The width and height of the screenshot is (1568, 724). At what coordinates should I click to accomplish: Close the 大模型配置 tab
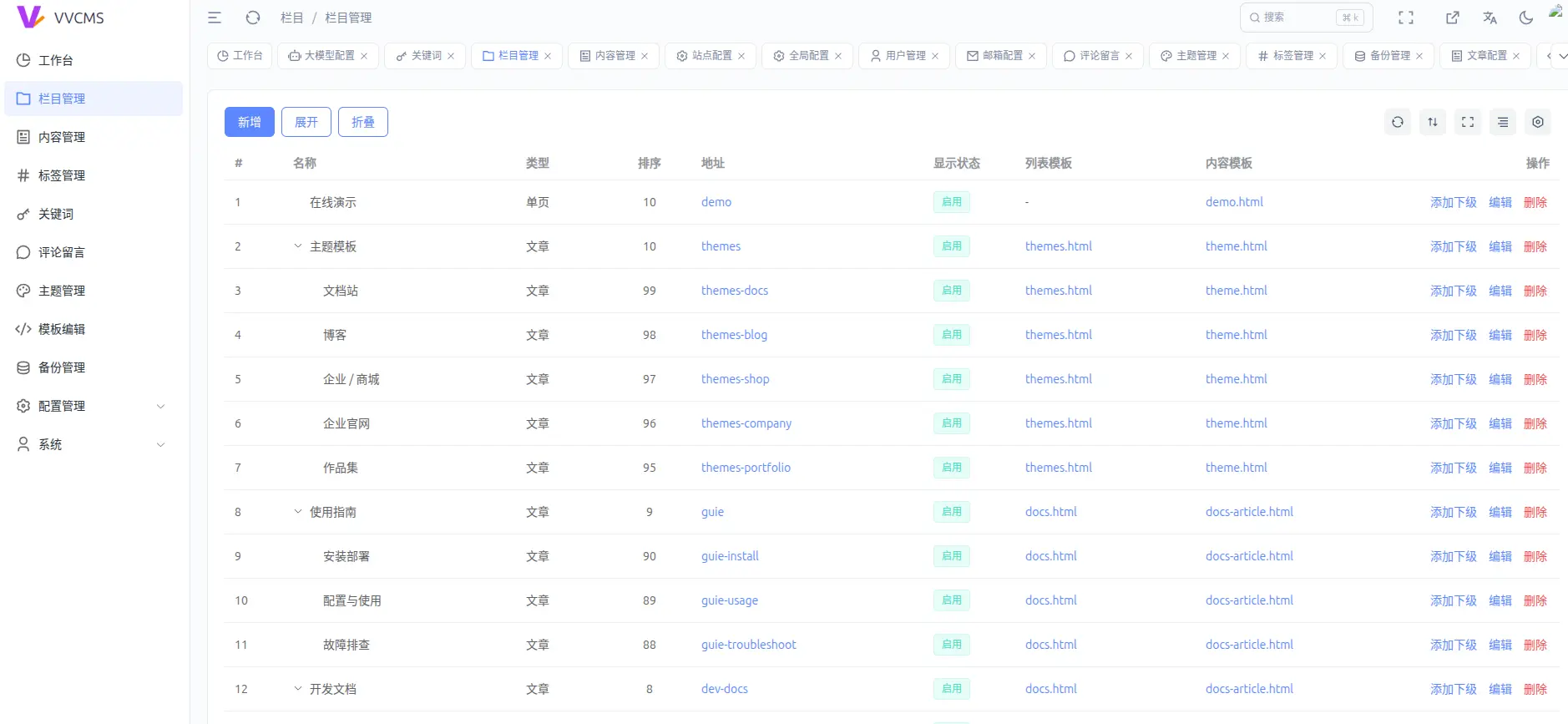(364, 56)
